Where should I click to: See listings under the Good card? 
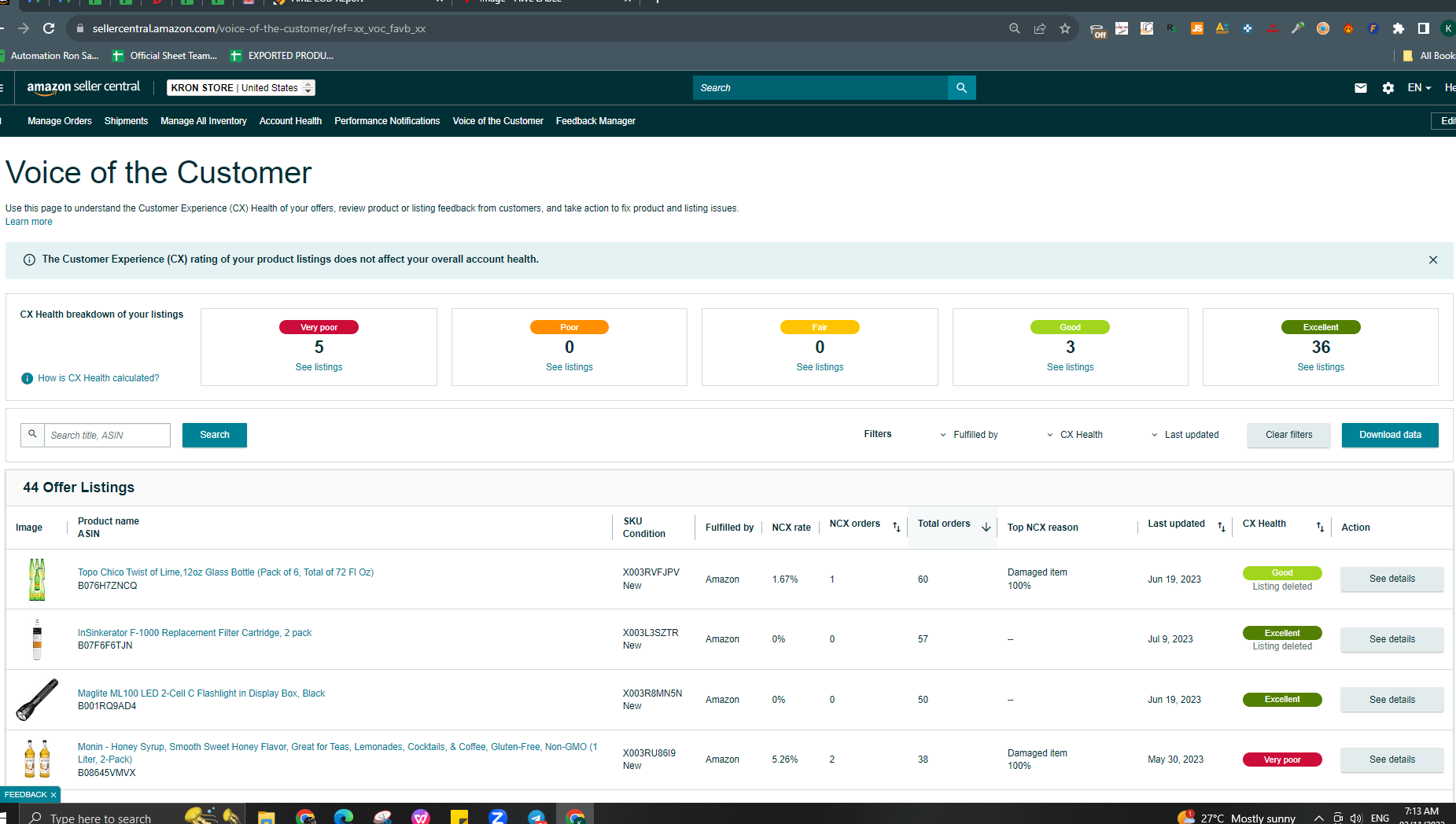click(x=1070, y=367)
